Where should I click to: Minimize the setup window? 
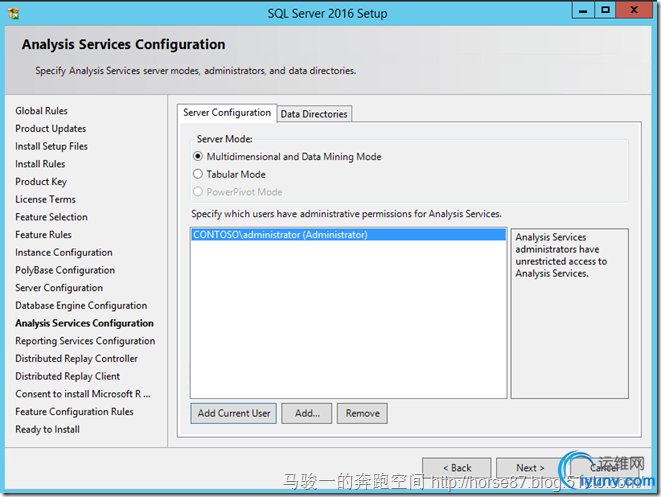[x=583, y=10]
